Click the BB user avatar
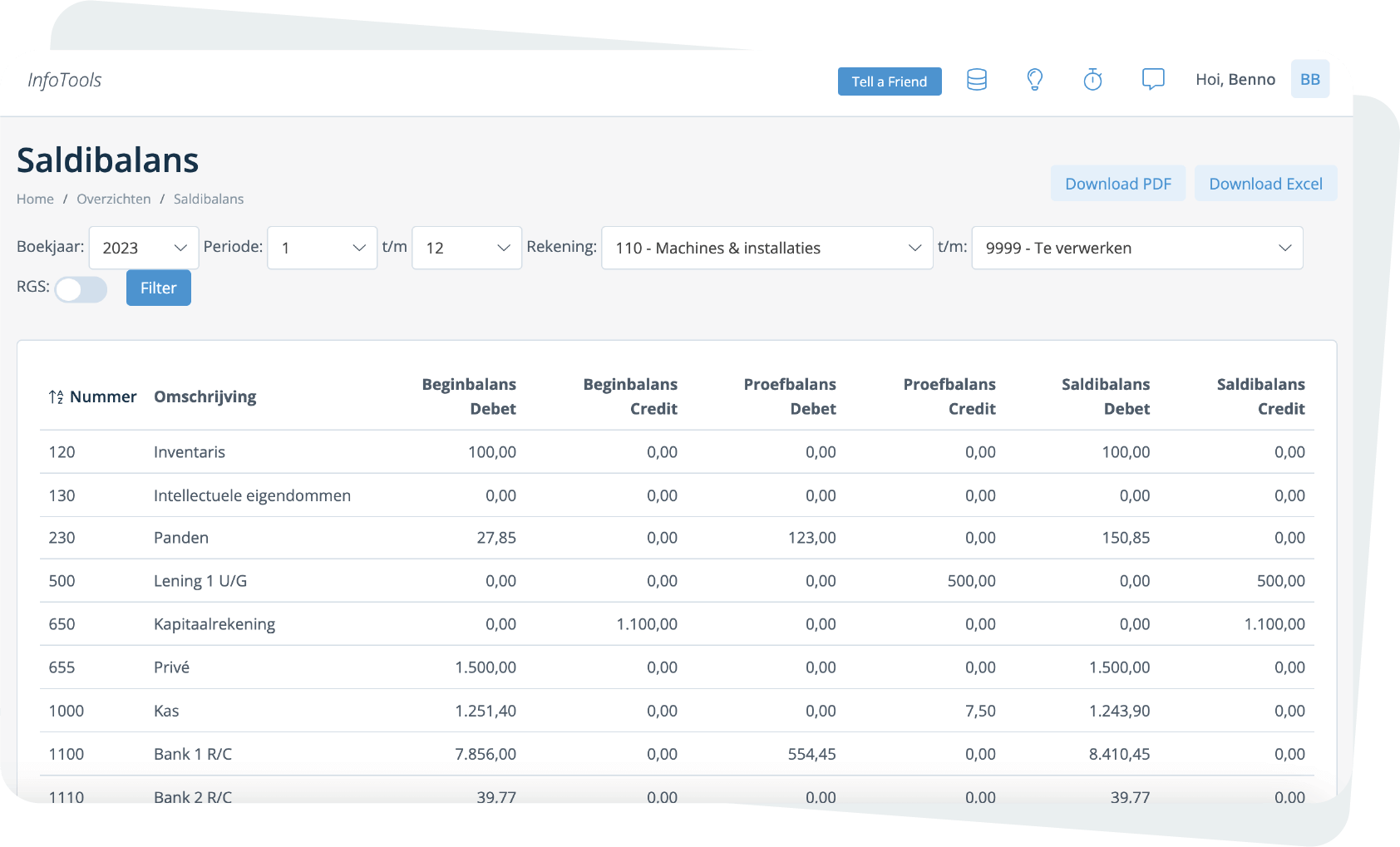Image resolution: width=1400 pixels, height=847 pixels. (x=1310, y=79)
